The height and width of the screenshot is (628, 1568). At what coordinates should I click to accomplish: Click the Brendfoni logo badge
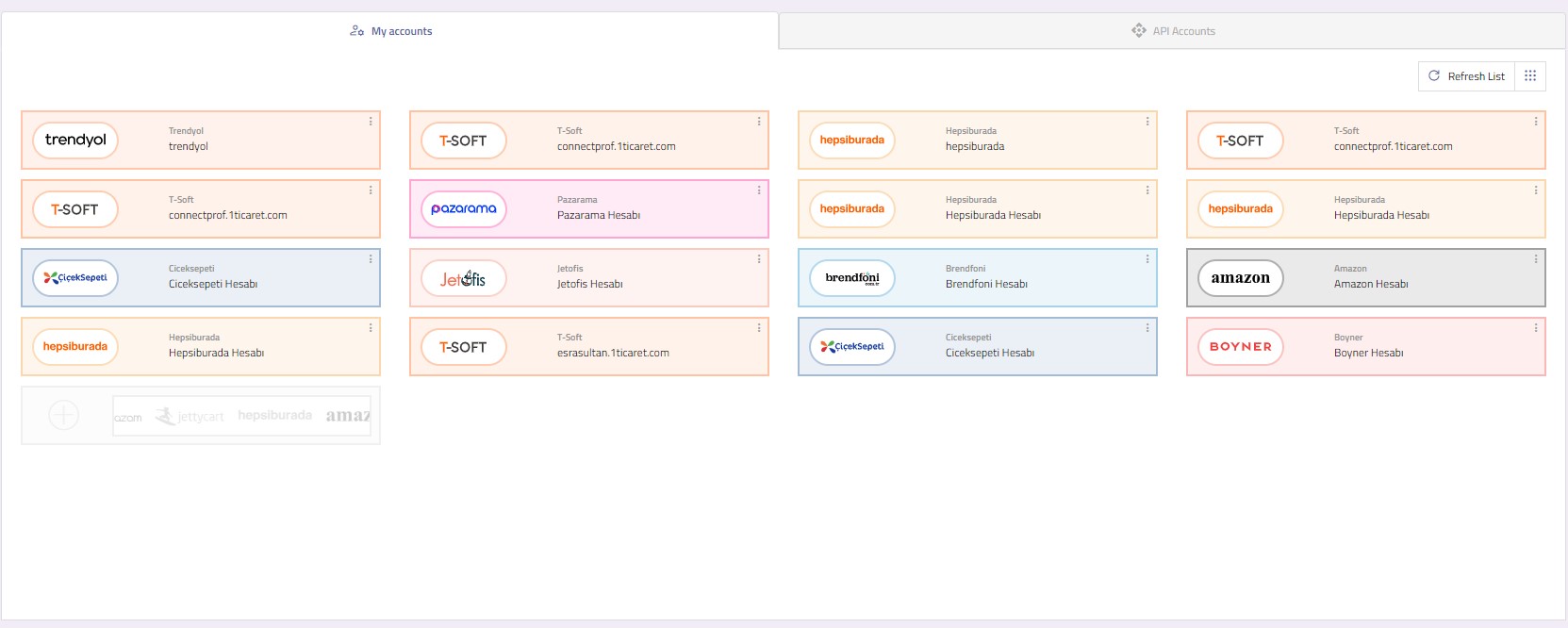click(851, 278)
